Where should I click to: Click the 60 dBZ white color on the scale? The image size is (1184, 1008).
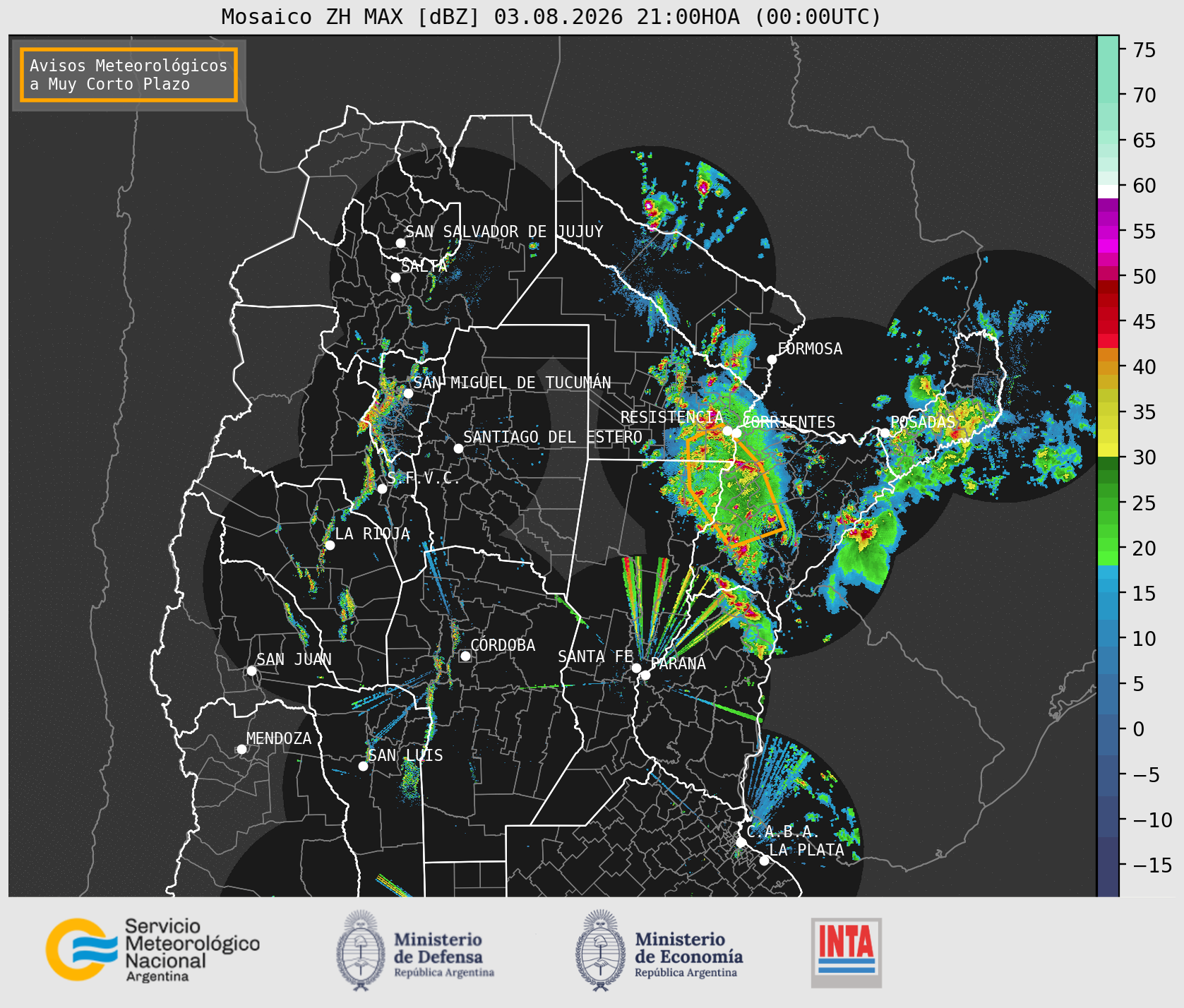pos(1108,191)
